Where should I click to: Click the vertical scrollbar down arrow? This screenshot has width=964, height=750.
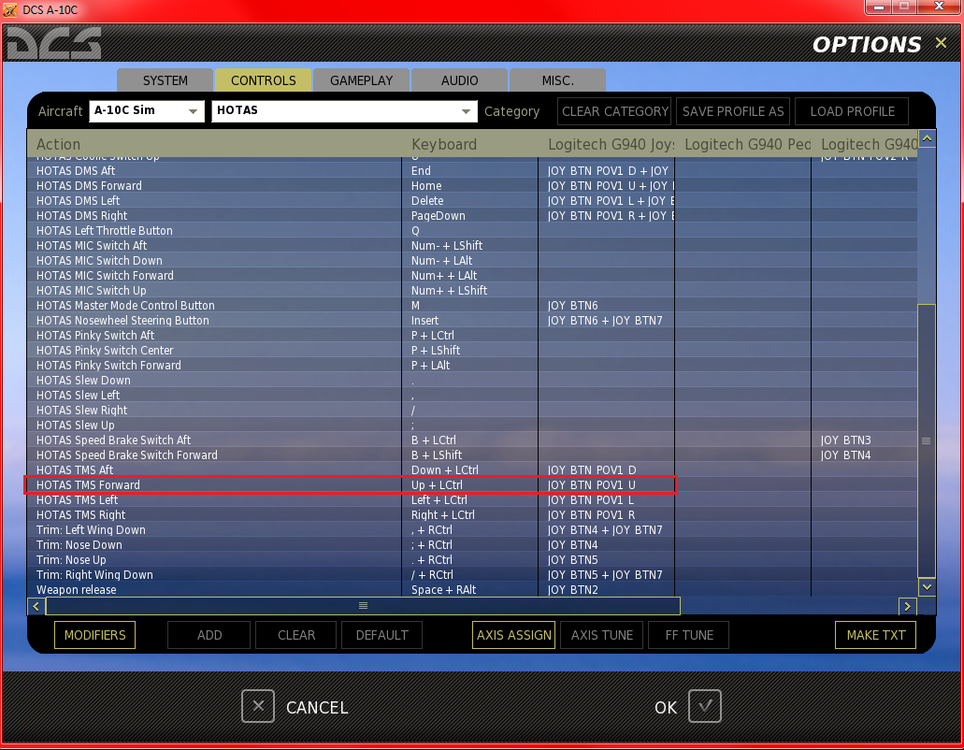pyautogui.click(x=926, y=587)
